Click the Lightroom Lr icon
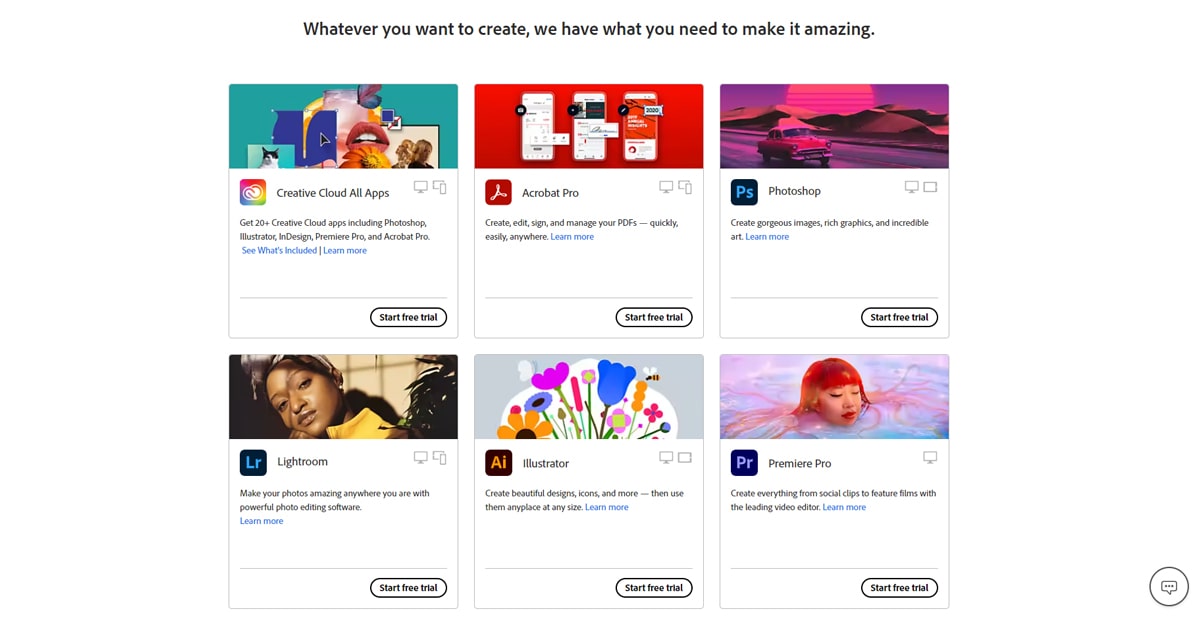Image resolution: width=1200 pixels, height=630 pixels. pyautogui.click(x=253, y=462)
